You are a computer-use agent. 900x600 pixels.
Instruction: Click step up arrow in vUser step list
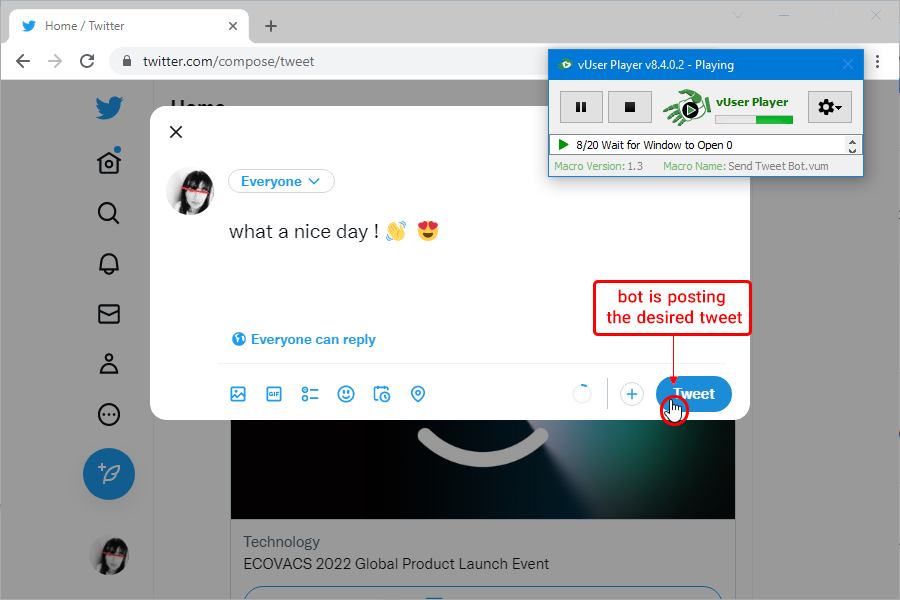pyautogui.click(x=852, y=141)
